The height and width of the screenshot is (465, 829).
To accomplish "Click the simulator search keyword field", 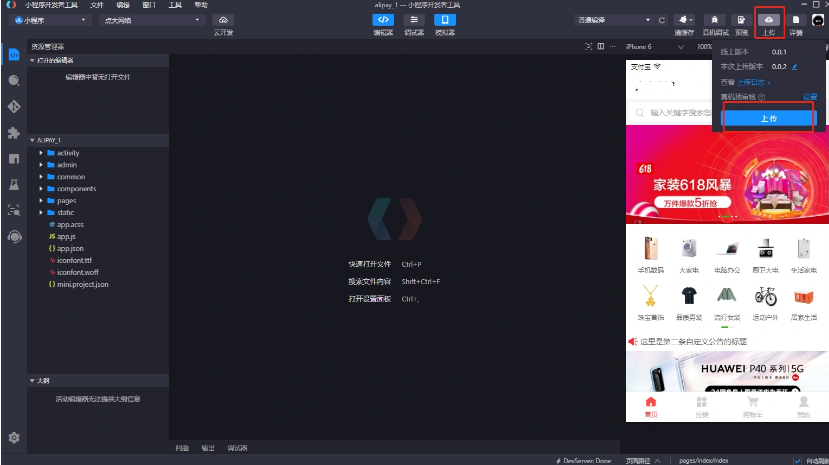I will pos(671,113).
